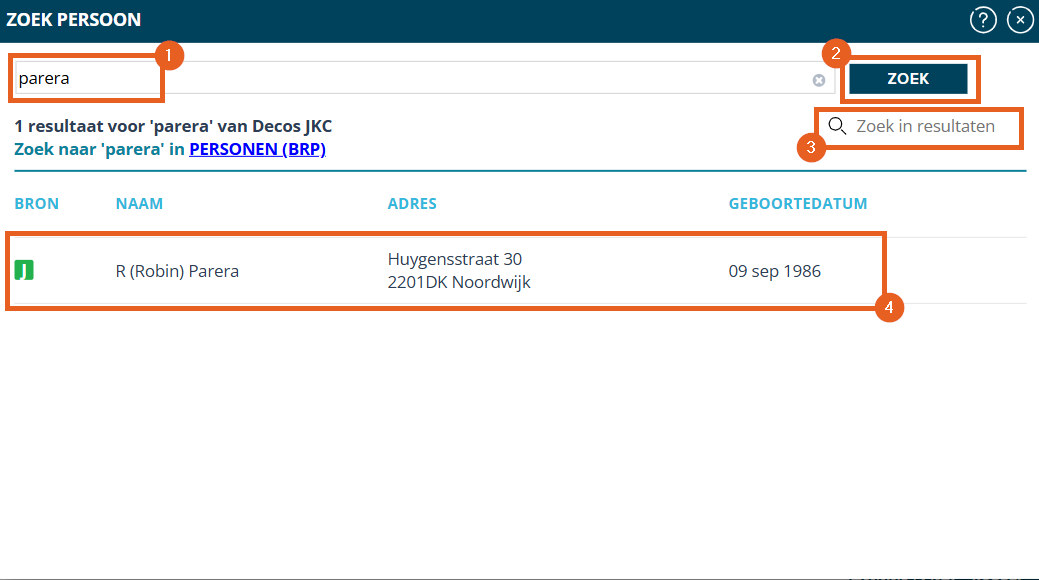Click the green source icon in the result row
Viewport: 1039px width, 580px height.
pos(24,270)
